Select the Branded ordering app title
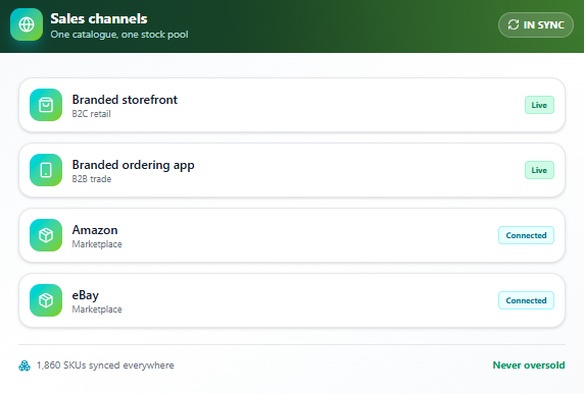 [x=133, y=165]
